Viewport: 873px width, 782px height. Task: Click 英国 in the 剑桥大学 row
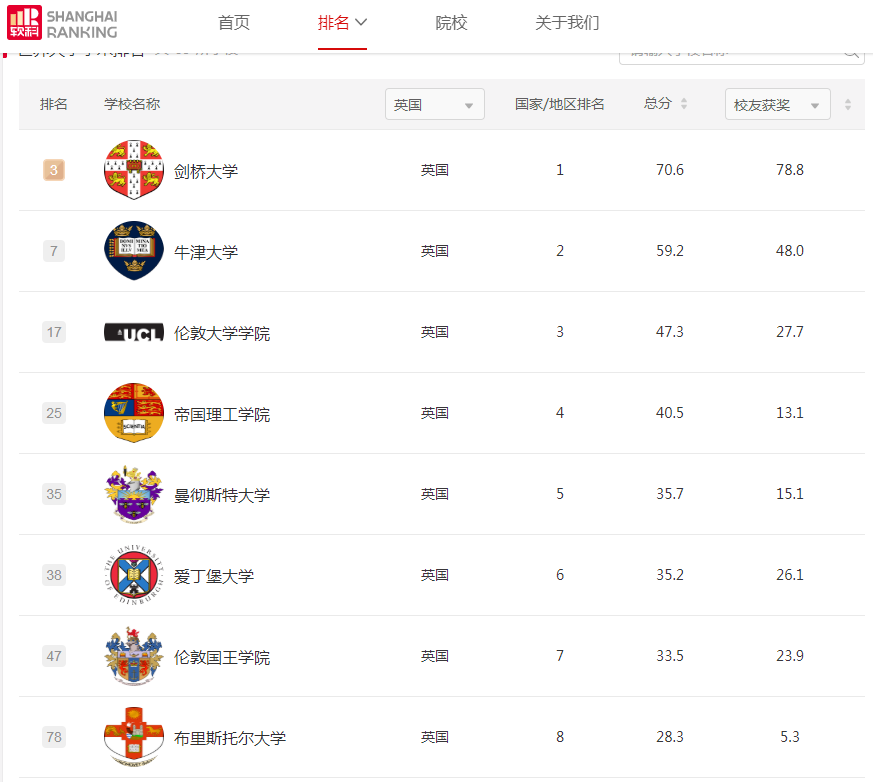(435, 170)
